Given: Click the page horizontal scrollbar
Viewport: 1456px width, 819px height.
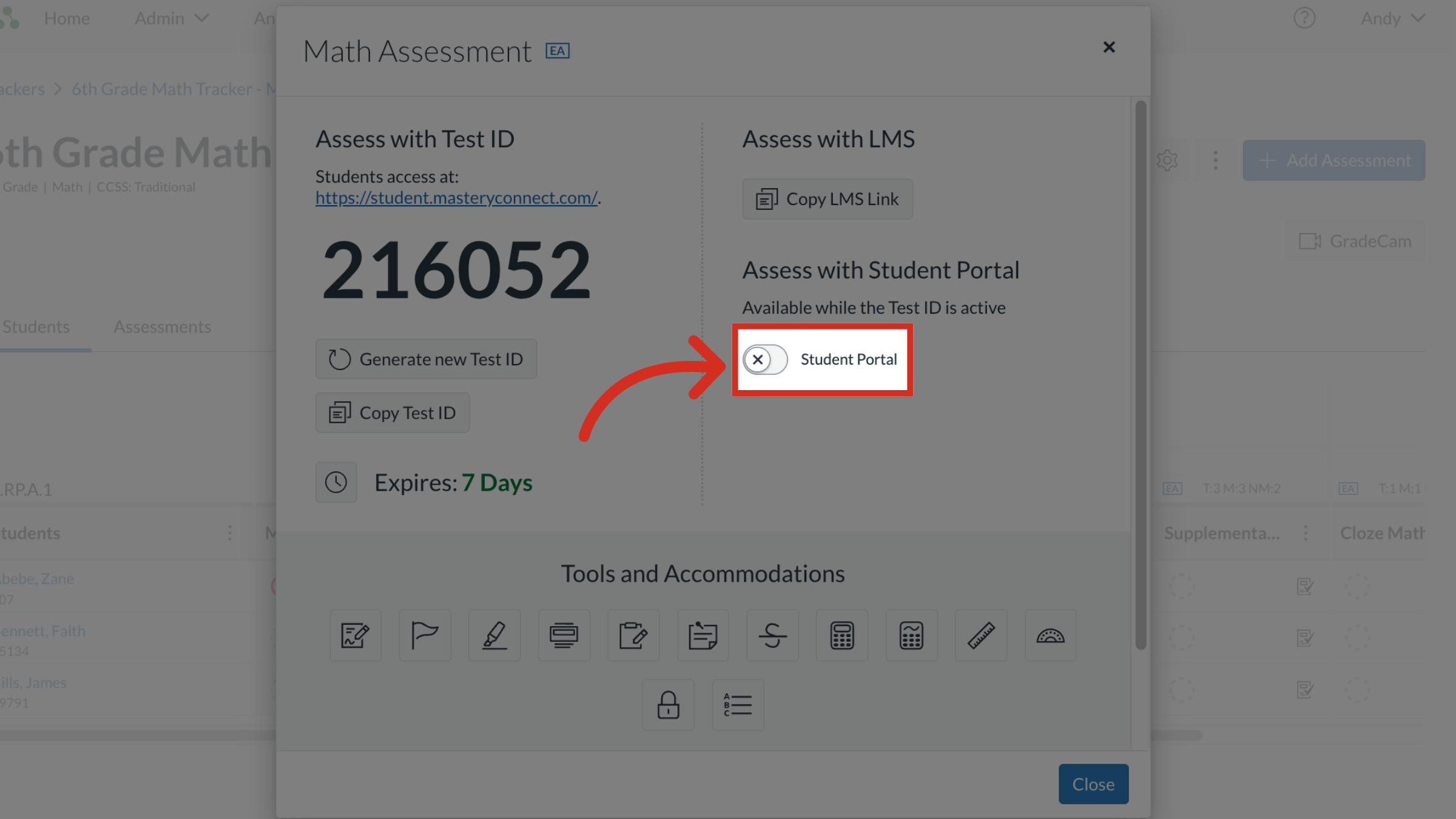Looking at the screenshot, I should click(x=601, y=735).
